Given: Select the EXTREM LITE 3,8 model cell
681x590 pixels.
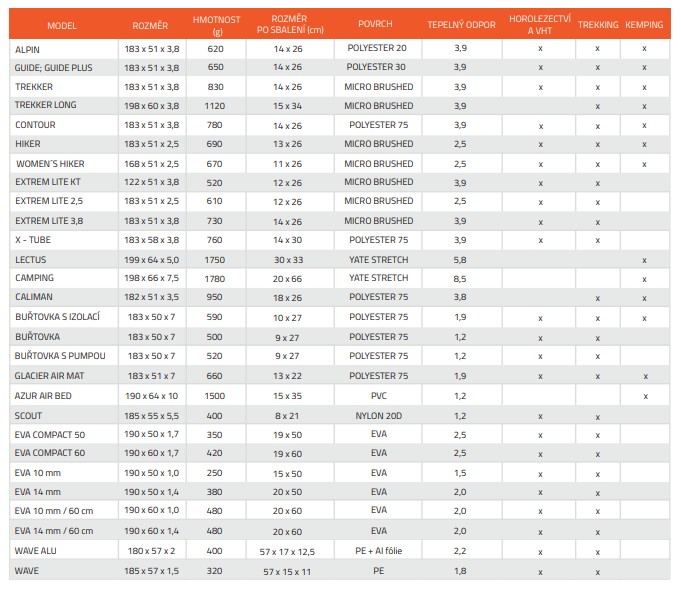Looking at the screenshot, I should pyautogui.click(x=49, y=221).
